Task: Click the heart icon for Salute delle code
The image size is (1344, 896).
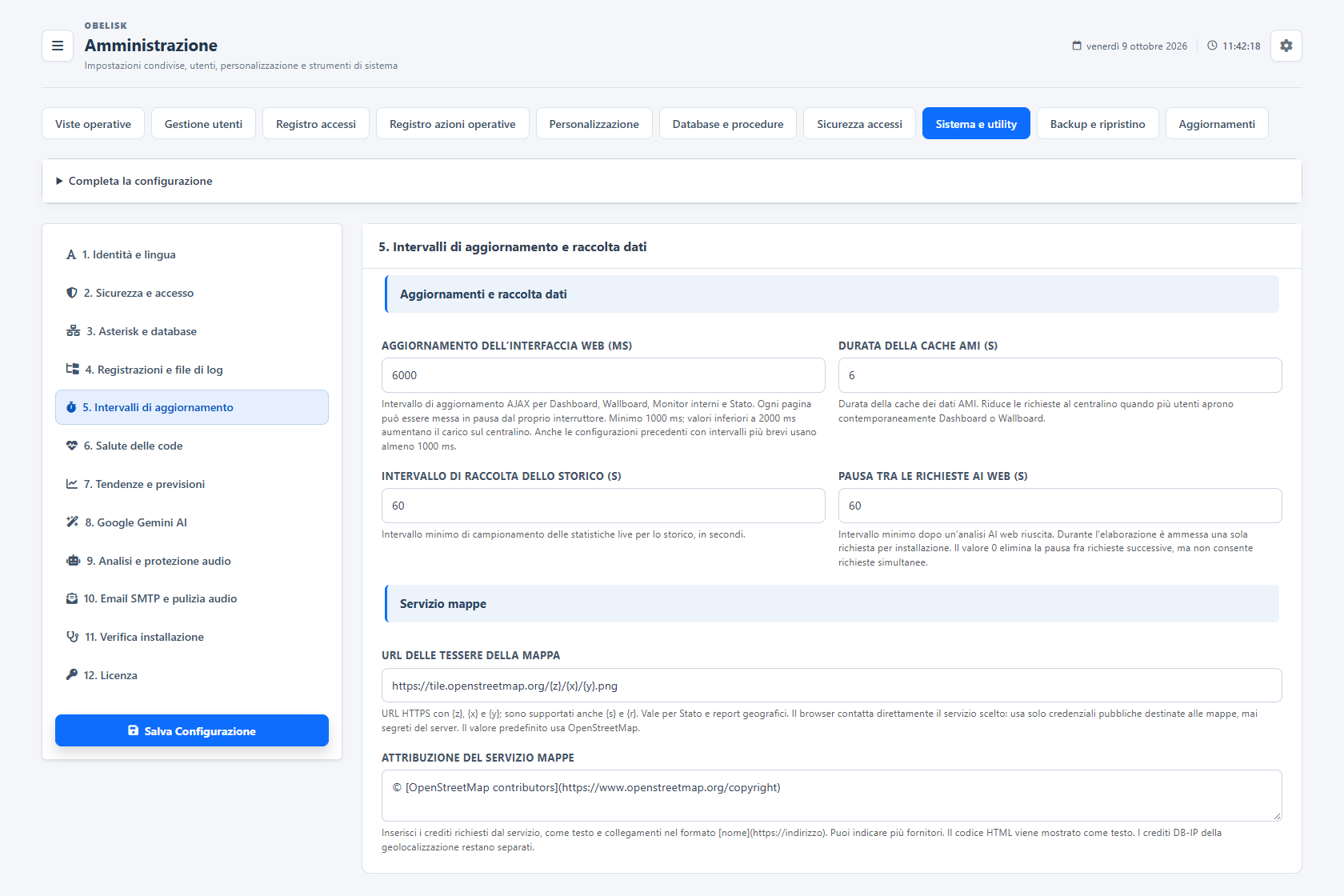Action: pos(72,446)
